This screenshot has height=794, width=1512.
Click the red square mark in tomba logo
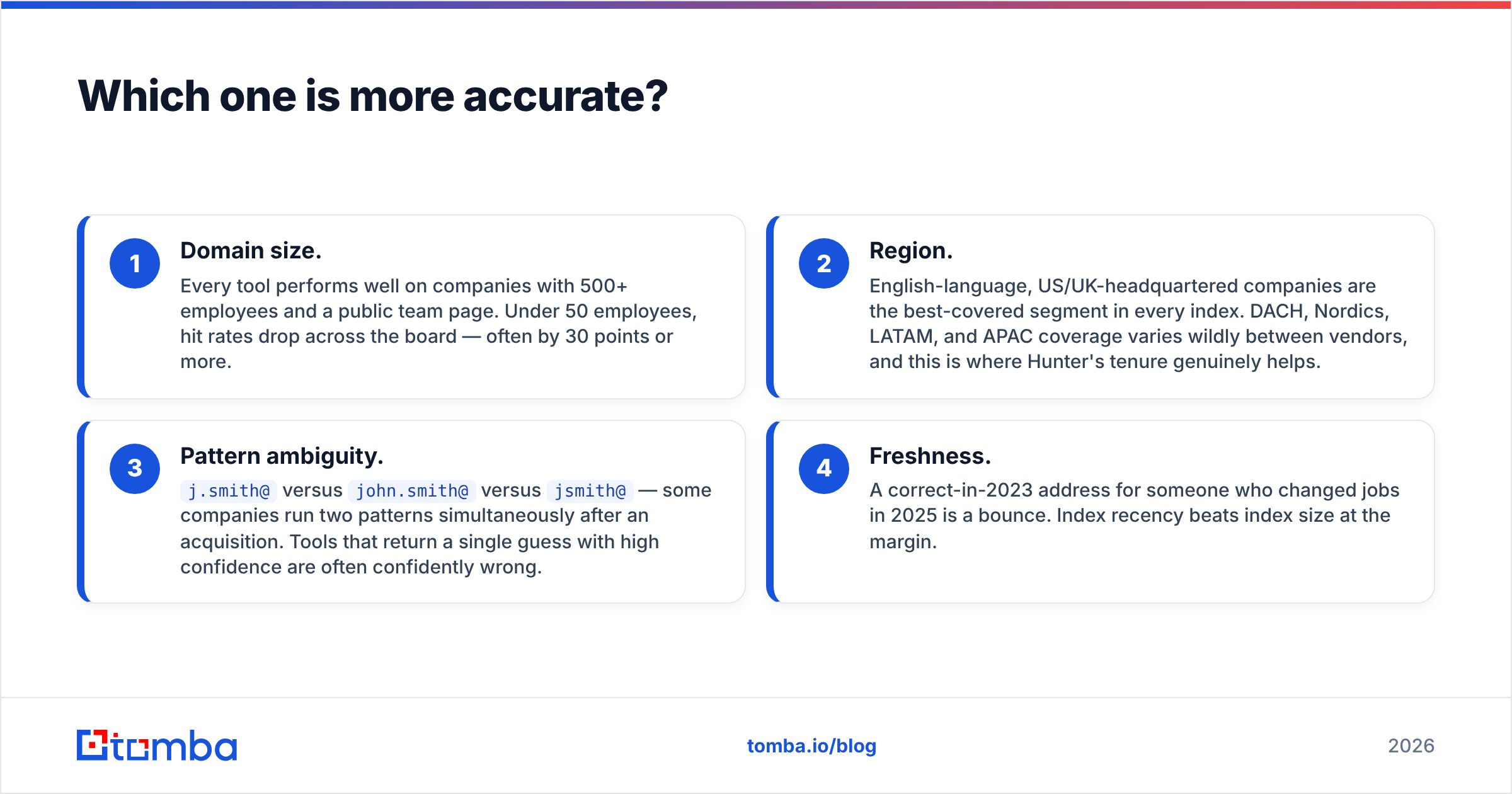(93, 745)
